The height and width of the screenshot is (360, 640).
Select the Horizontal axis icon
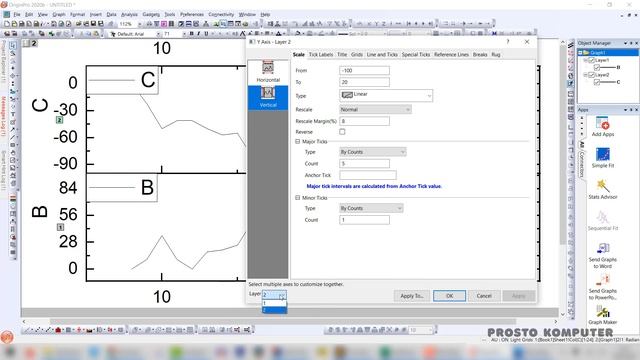268,67
